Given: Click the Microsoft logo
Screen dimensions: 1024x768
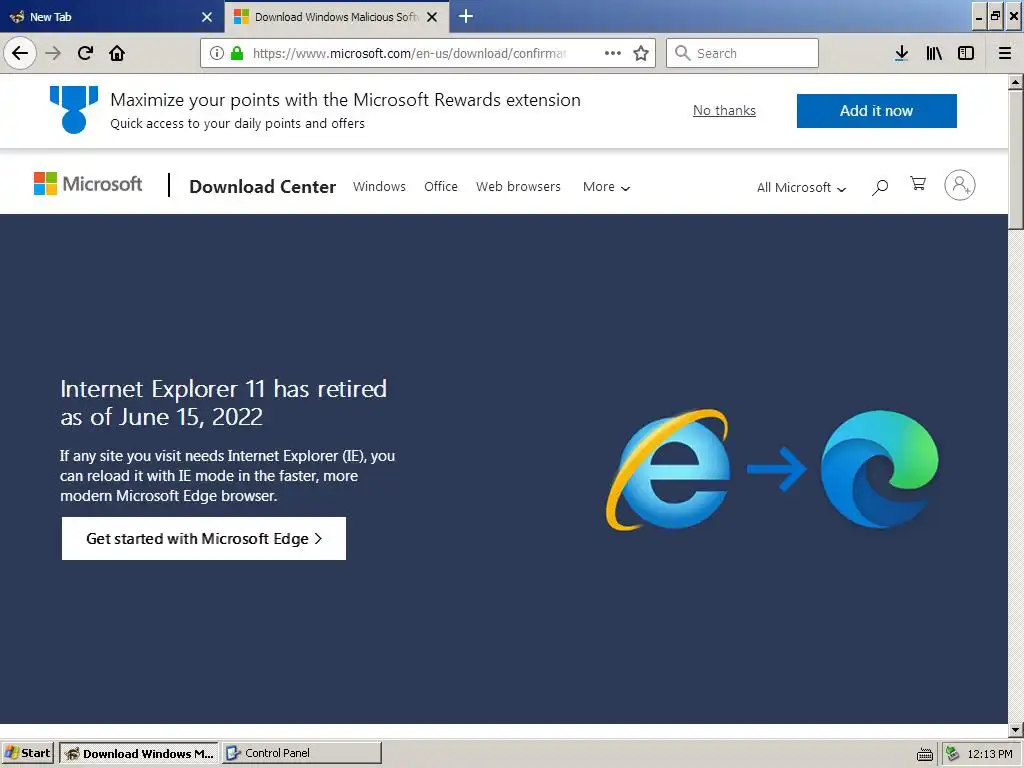Looking at the screenshot, I should pos(88,184).
